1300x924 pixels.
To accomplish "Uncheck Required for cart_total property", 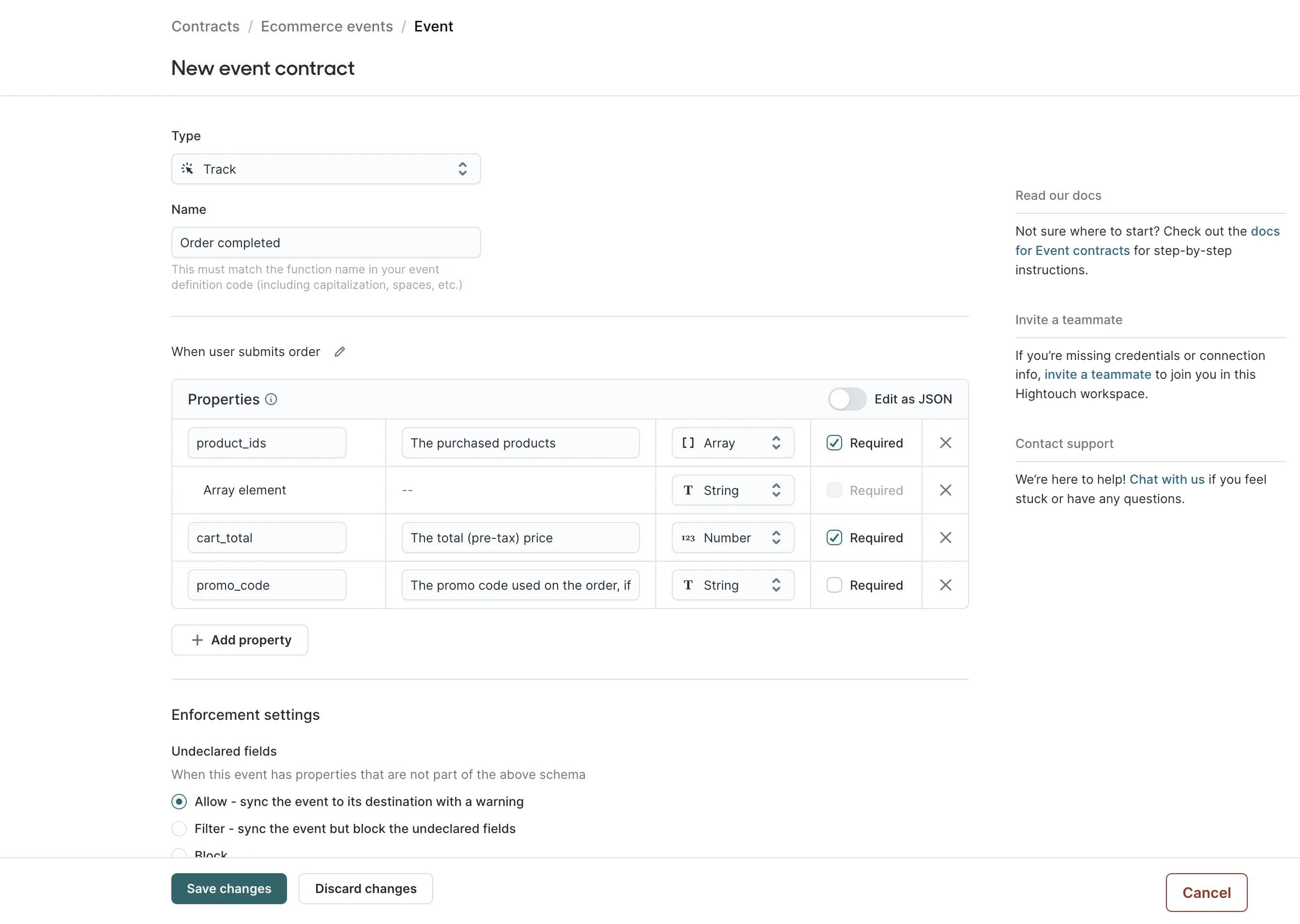I will pos(834,537).
